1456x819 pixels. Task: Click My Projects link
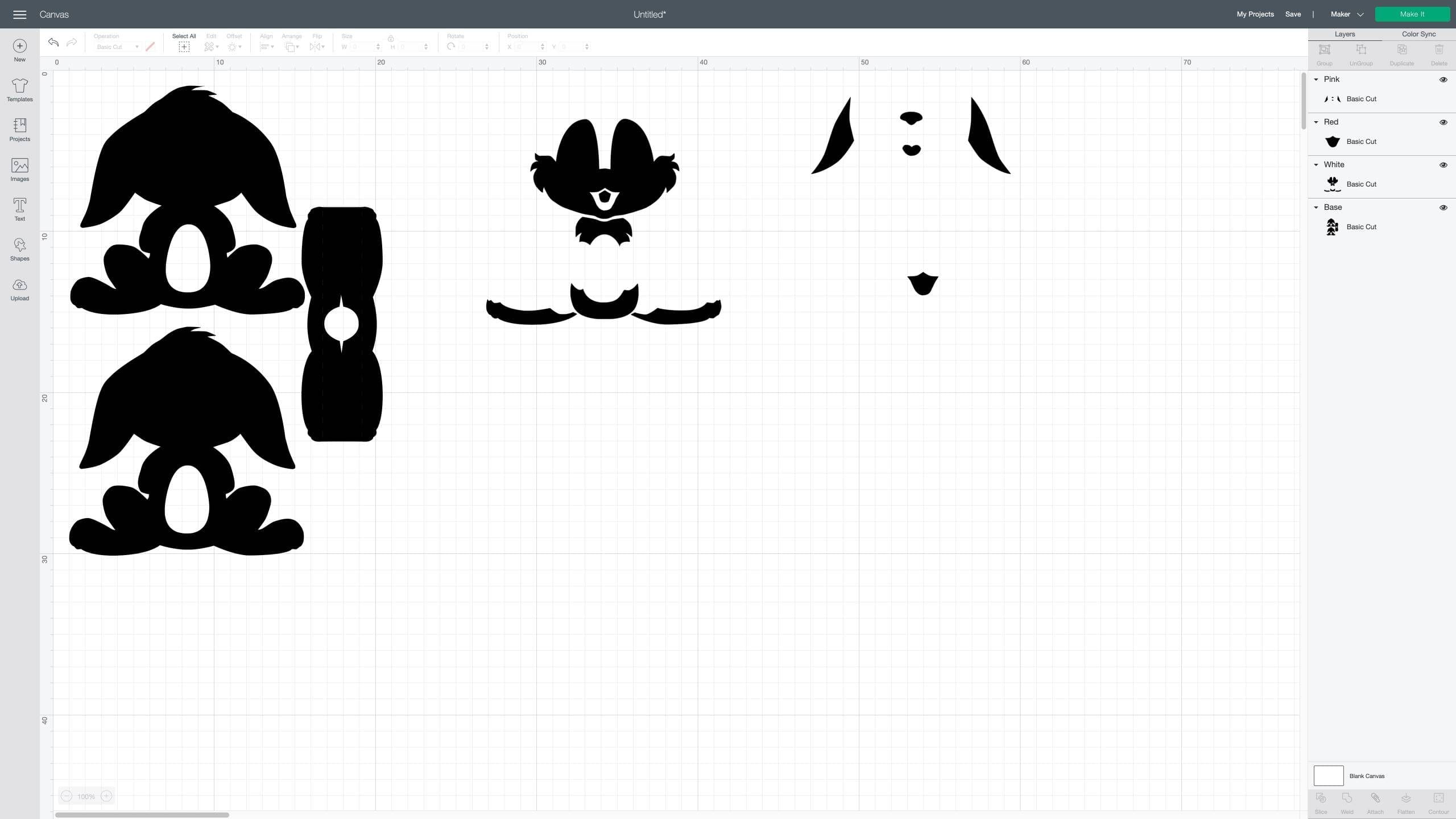coord(1255,14)
